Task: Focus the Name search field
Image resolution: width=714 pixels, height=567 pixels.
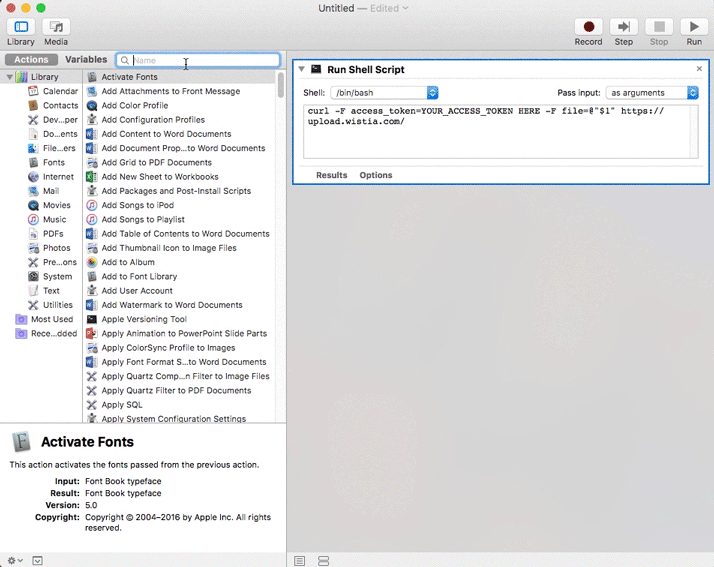Action: pyautogui.click(x=198, y=60)
